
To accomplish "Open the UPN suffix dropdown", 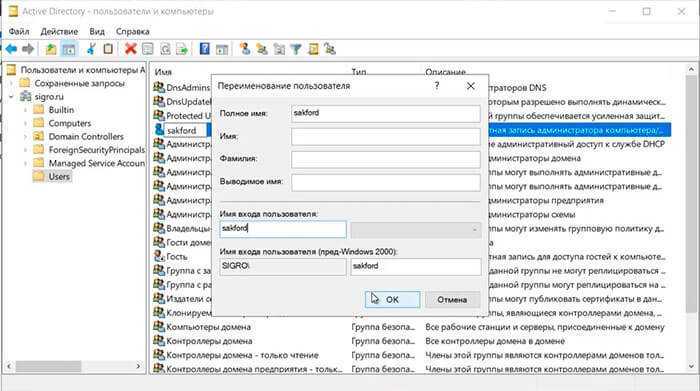I will 416,229.
